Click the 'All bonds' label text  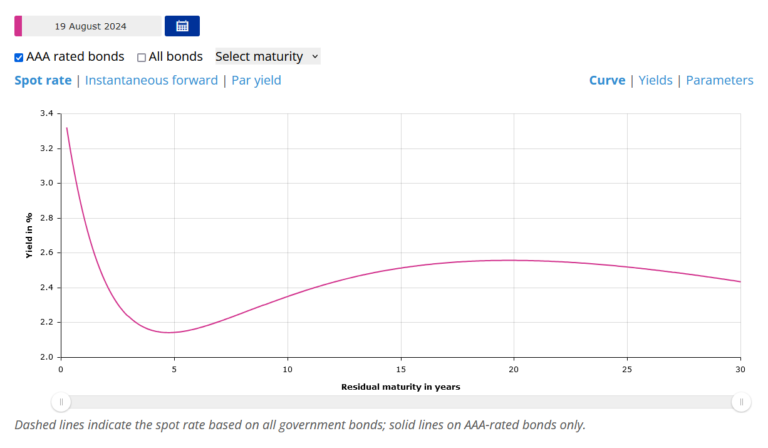pos(176,57)
